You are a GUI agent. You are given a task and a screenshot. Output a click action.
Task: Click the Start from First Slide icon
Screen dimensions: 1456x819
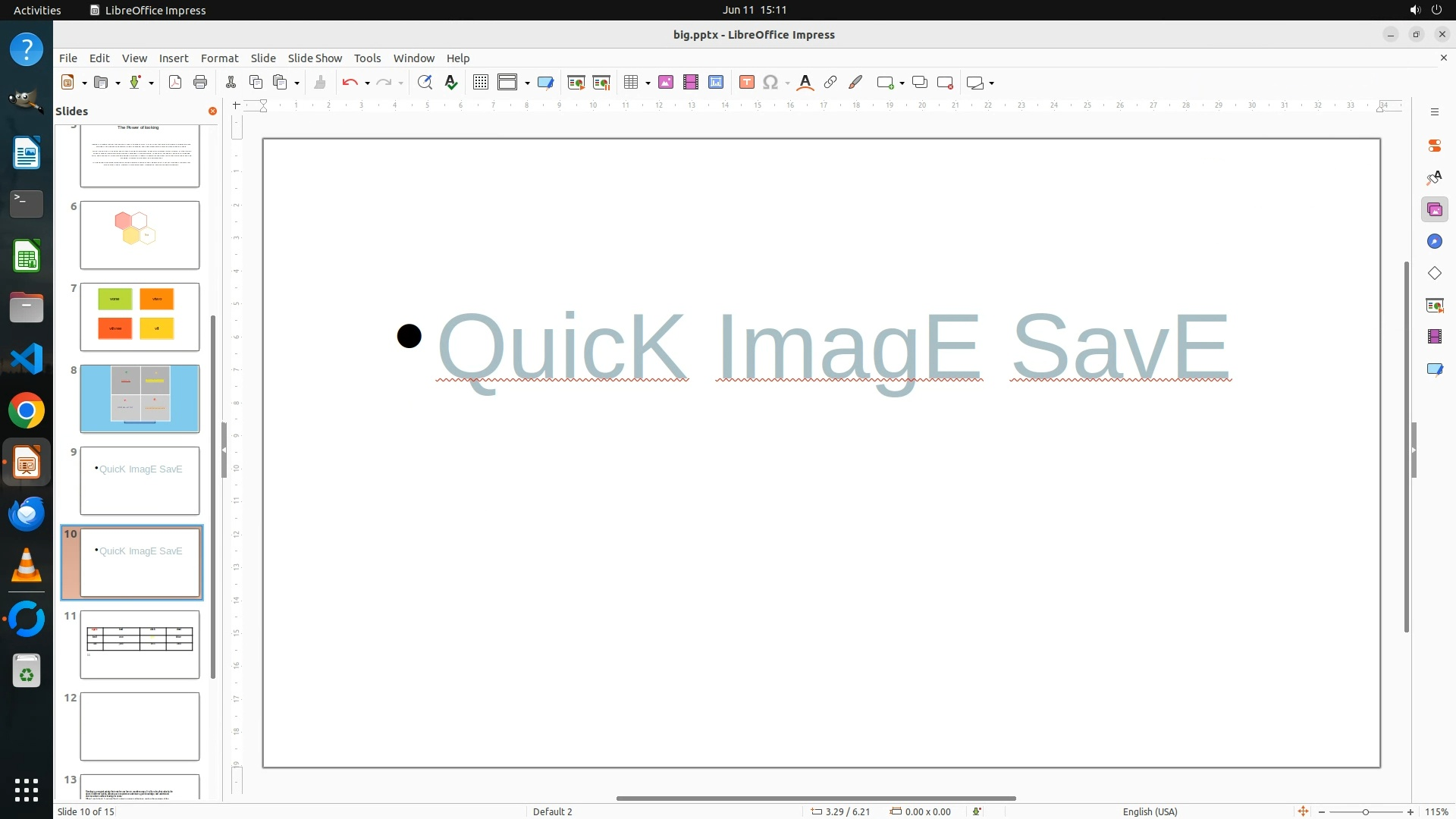[x=576, y=83]
